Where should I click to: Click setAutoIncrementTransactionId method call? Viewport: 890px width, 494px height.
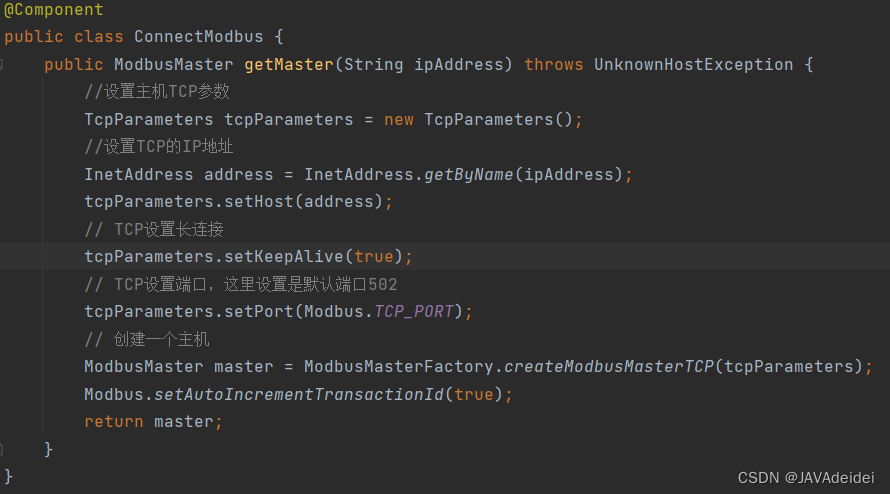(299, 395)
